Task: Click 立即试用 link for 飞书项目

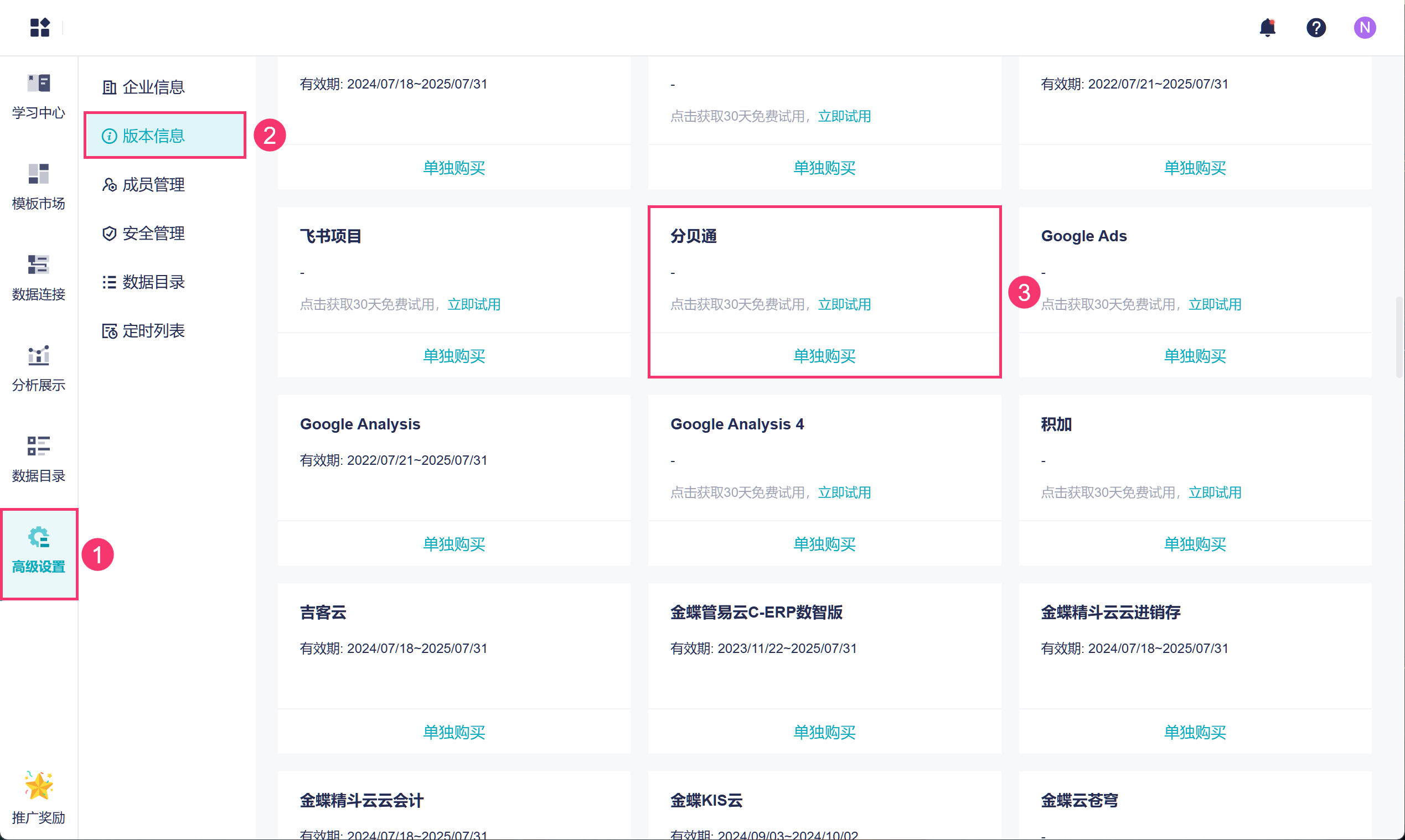Action: 474,304
